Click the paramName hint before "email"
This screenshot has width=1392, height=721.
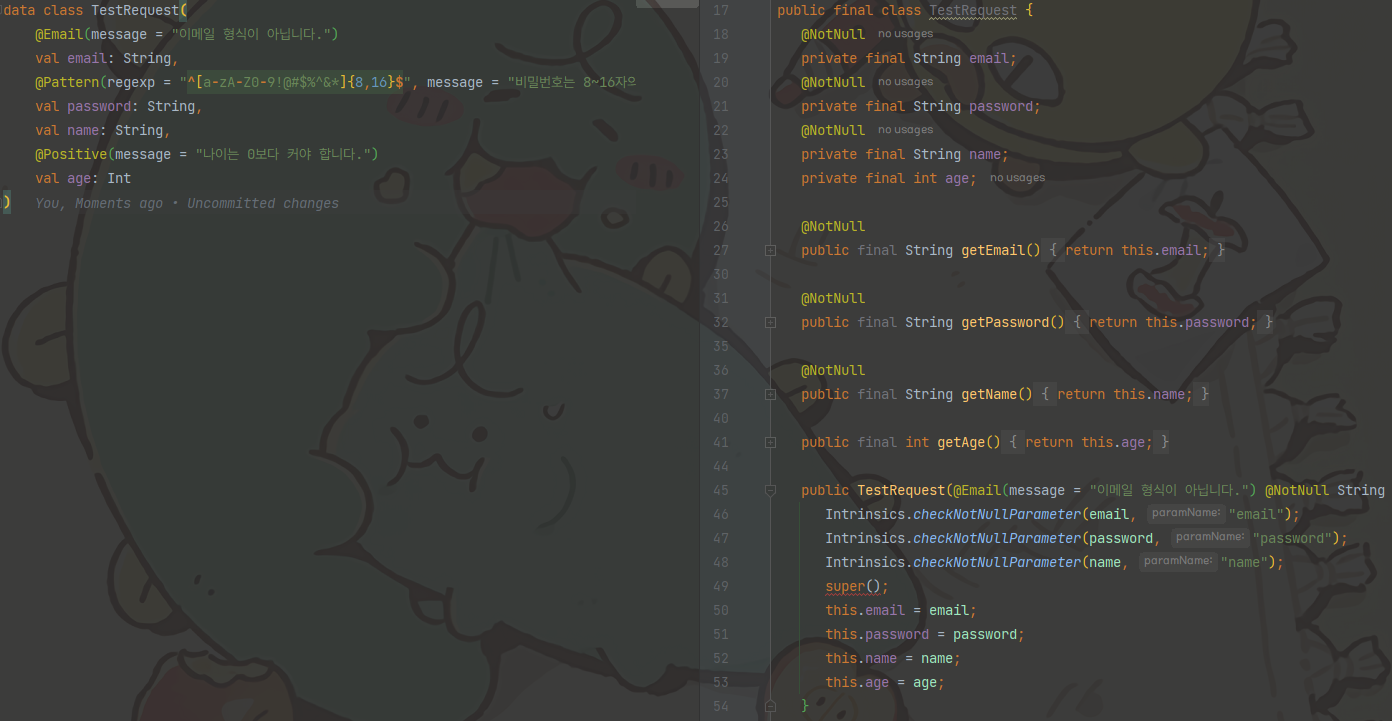[1186, 514]
